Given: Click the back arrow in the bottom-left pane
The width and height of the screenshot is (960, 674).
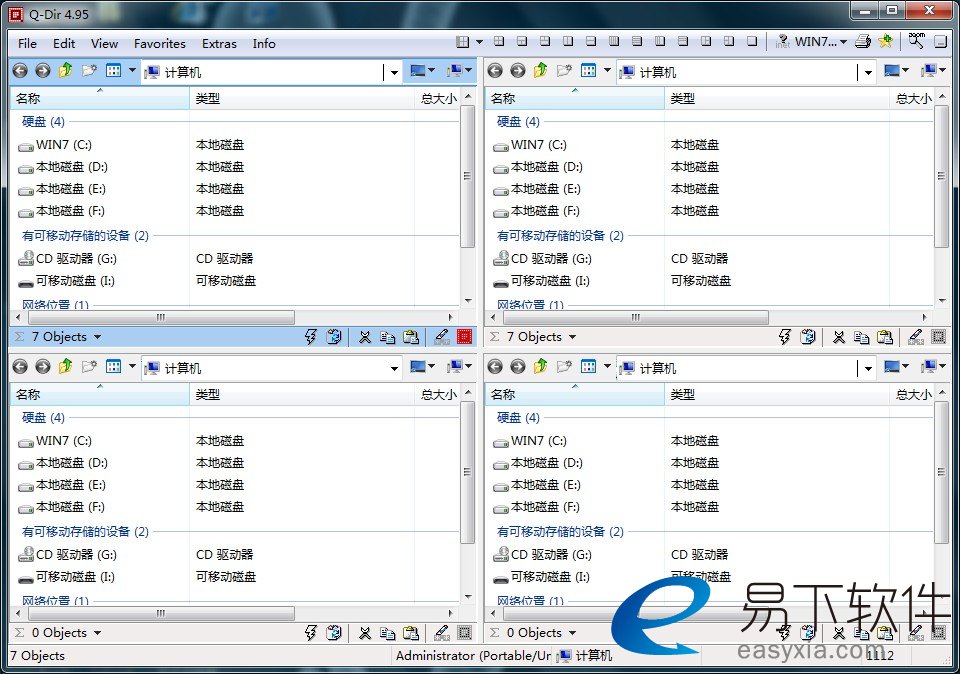Looking at the screenshot, I should coord(20,367).
